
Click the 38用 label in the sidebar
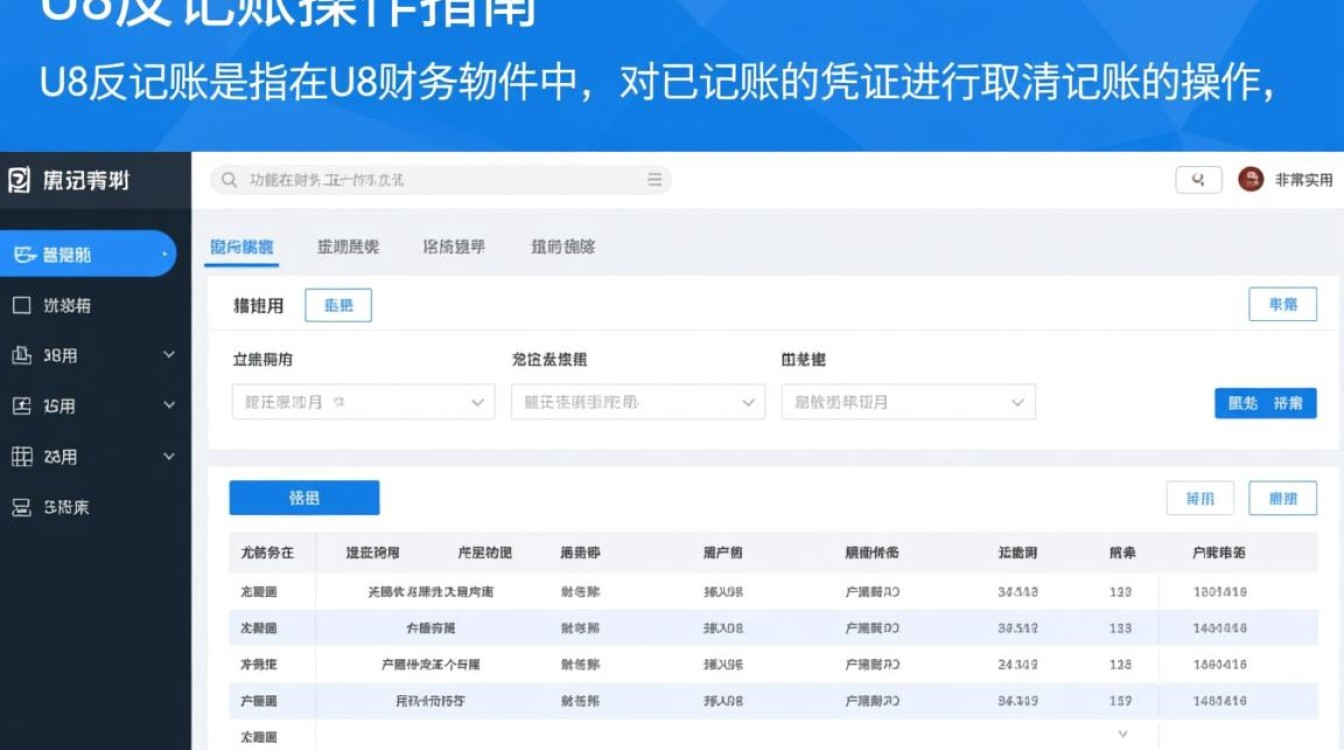[x=60, y=356]
